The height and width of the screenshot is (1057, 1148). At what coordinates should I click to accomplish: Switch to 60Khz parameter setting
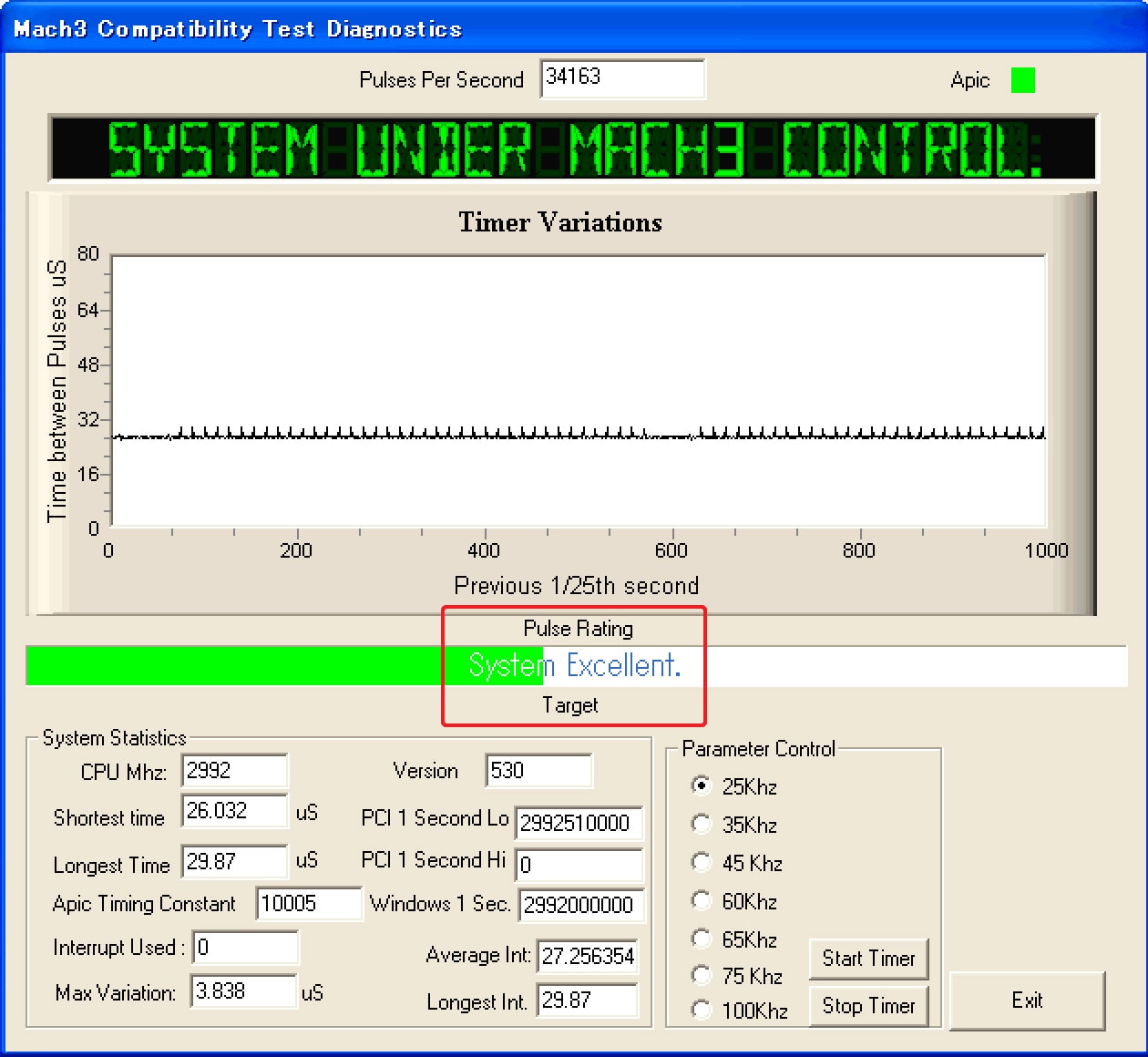click(x=701, y=900)
